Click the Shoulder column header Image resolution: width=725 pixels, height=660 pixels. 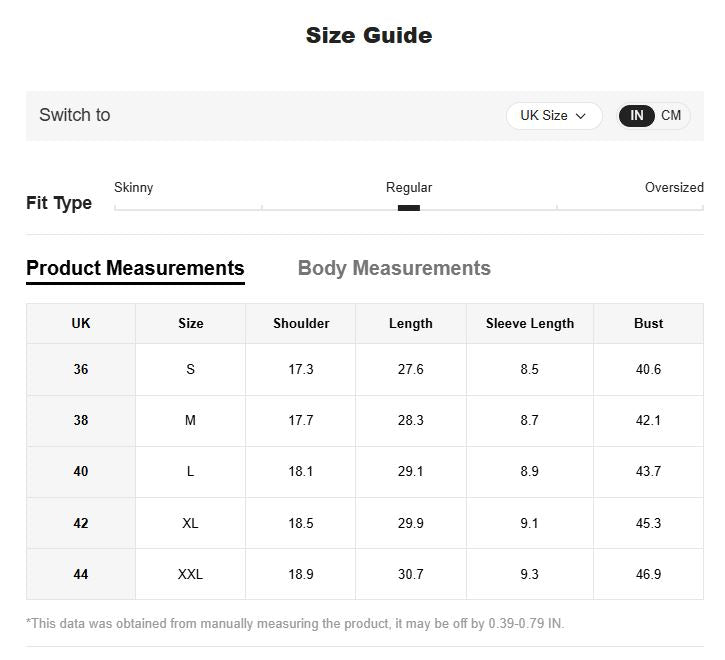pyautogui.click(x=301, y=323)
